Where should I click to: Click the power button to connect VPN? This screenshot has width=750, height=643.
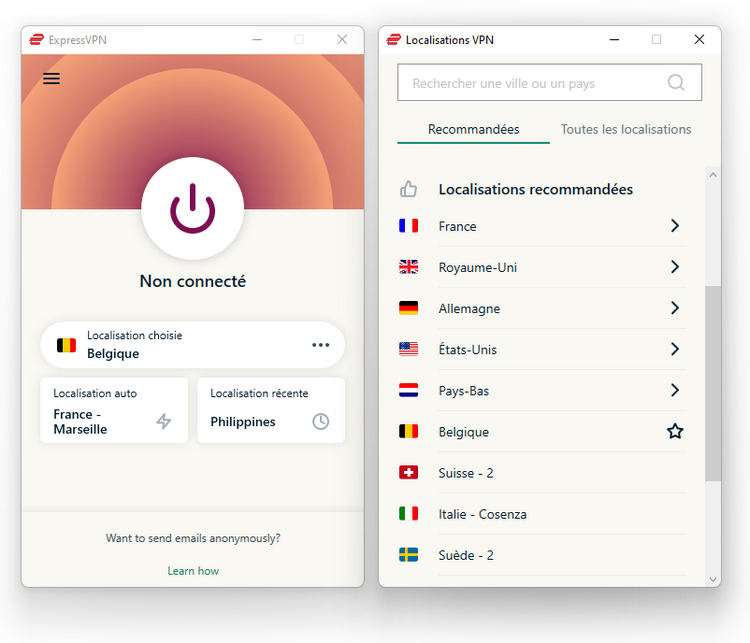[193, 209]
